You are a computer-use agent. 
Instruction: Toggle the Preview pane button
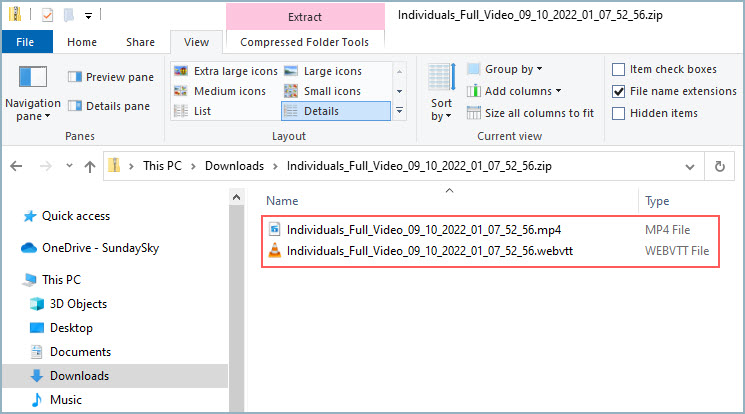click(x=111, y=77)
